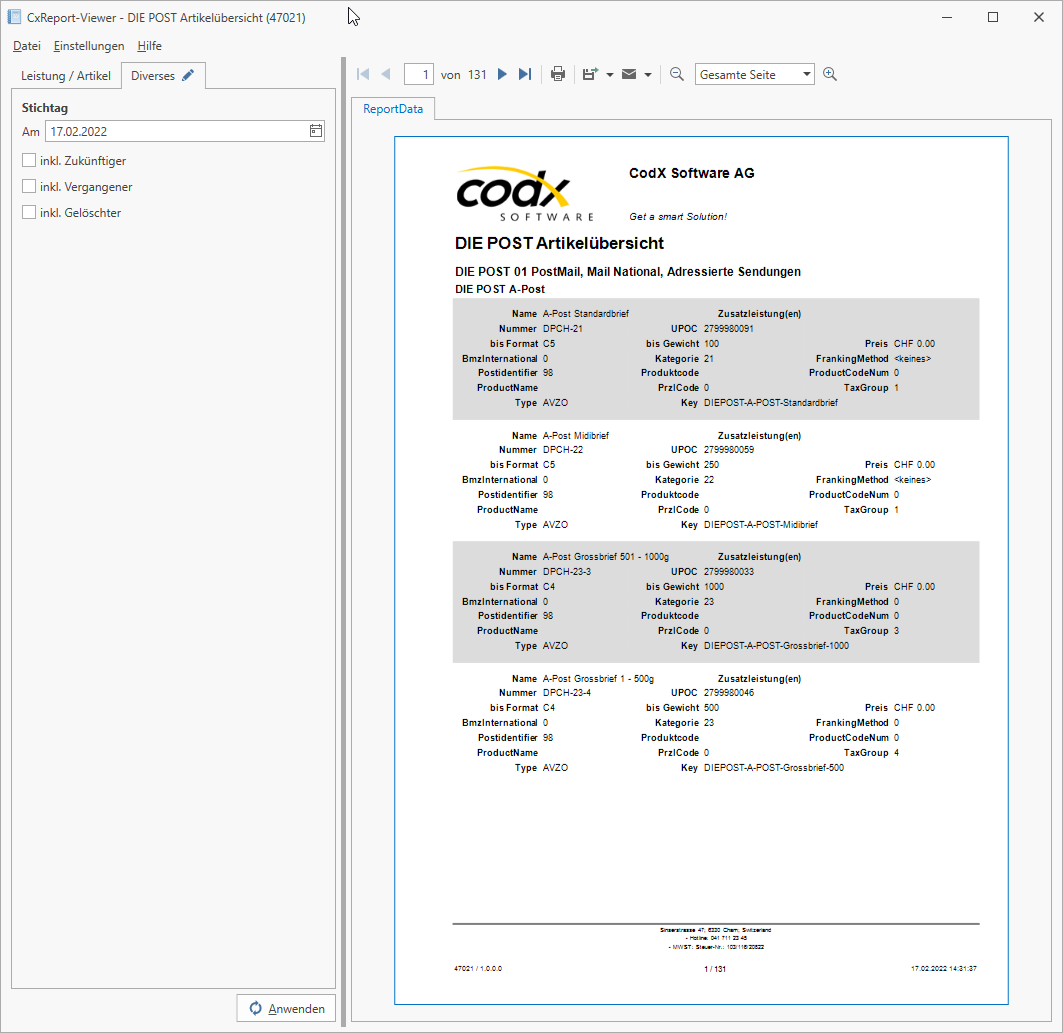Screen dimensions: 1063x1033
Task: Click the key 'DIEPOST-A-POST-Grossbrief-500'
Action: [774, 768]
